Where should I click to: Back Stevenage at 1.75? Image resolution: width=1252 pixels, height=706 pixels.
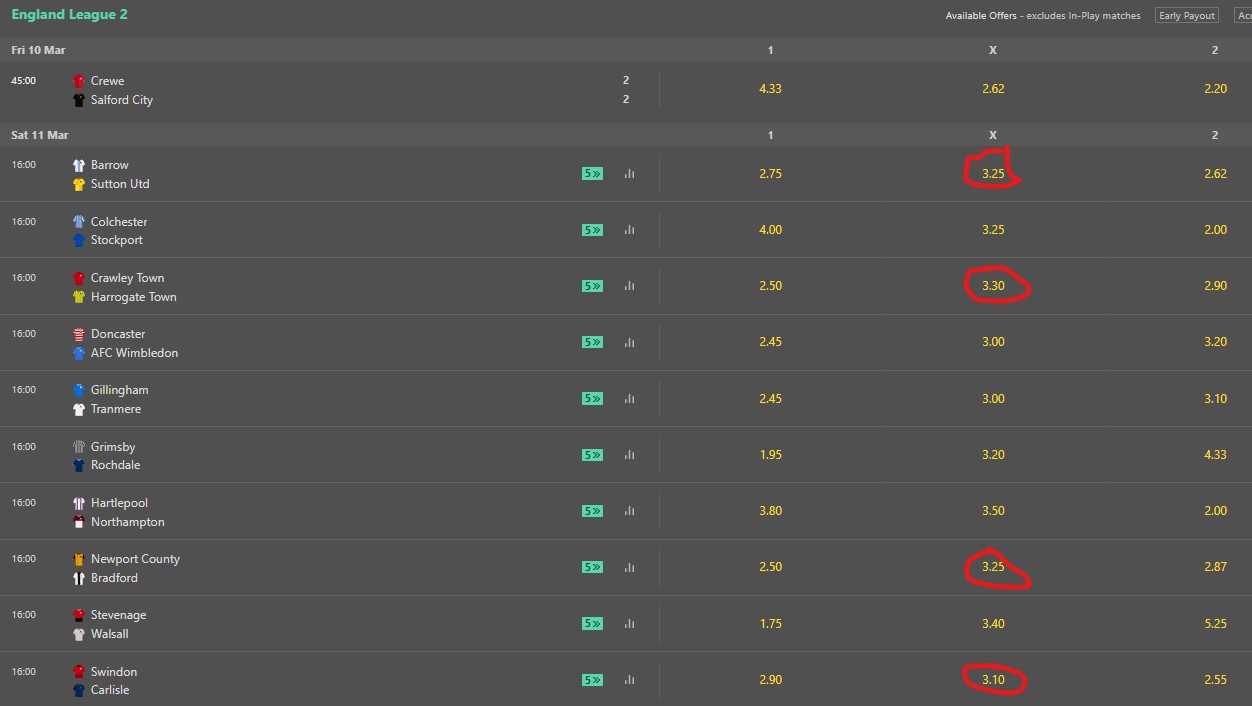[770, 624]
